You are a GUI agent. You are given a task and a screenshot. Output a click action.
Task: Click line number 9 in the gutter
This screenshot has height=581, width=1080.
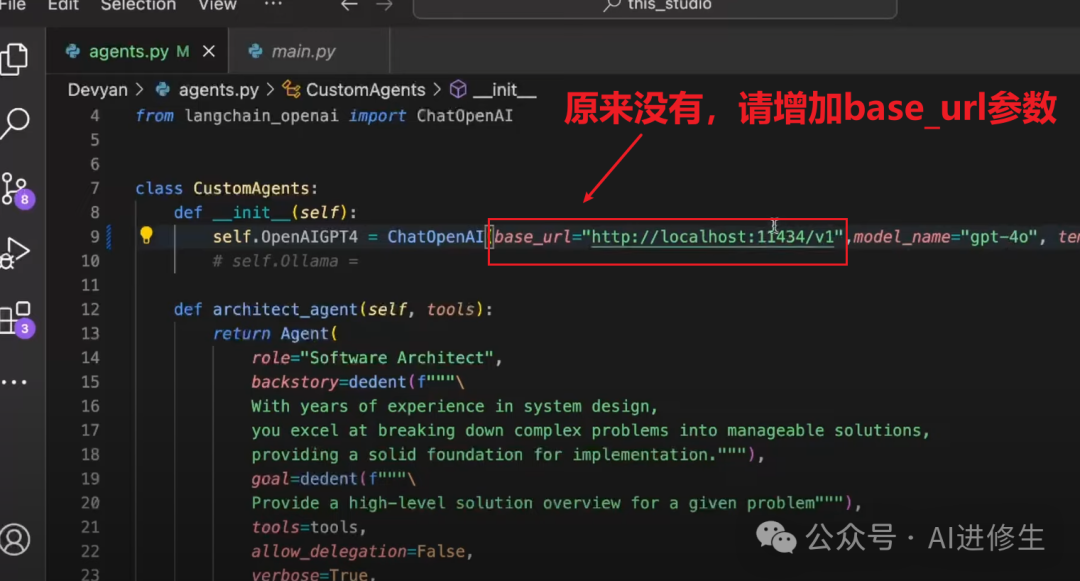95,237
